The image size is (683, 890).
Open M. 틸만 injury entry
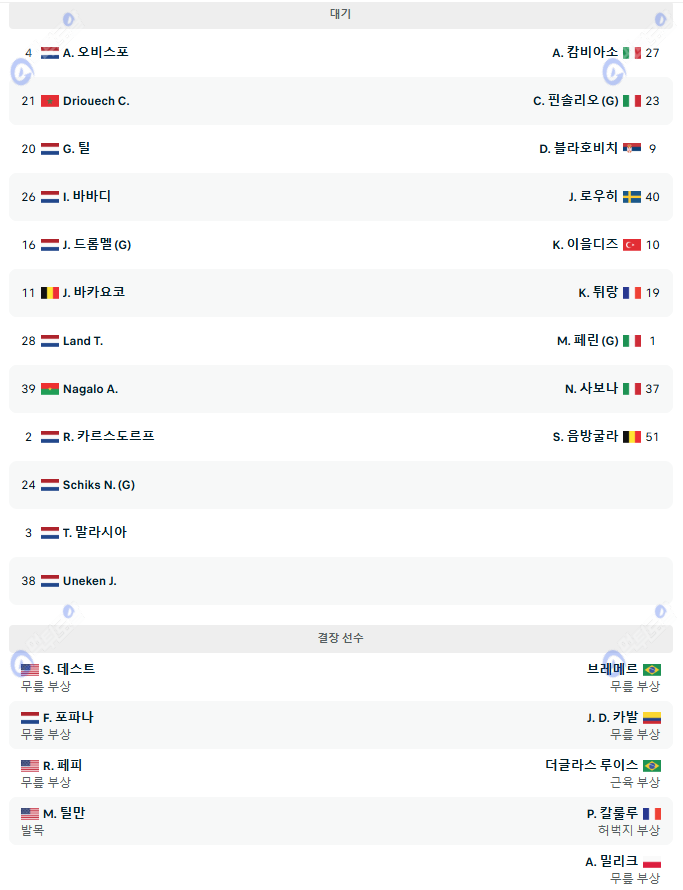click(x=64, y=814)
